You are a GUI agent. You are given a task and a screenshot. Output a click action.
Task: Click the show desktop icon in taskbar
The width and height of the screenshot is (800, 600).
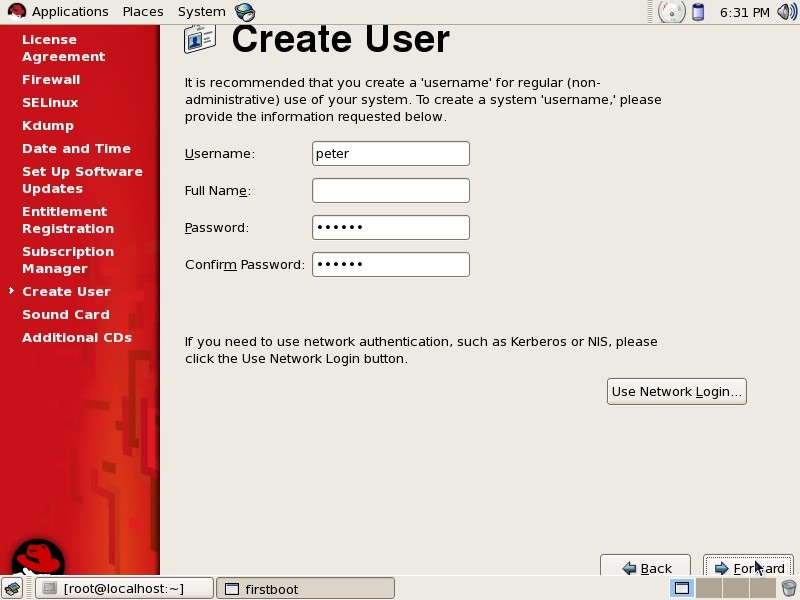(x=13, y=589)
